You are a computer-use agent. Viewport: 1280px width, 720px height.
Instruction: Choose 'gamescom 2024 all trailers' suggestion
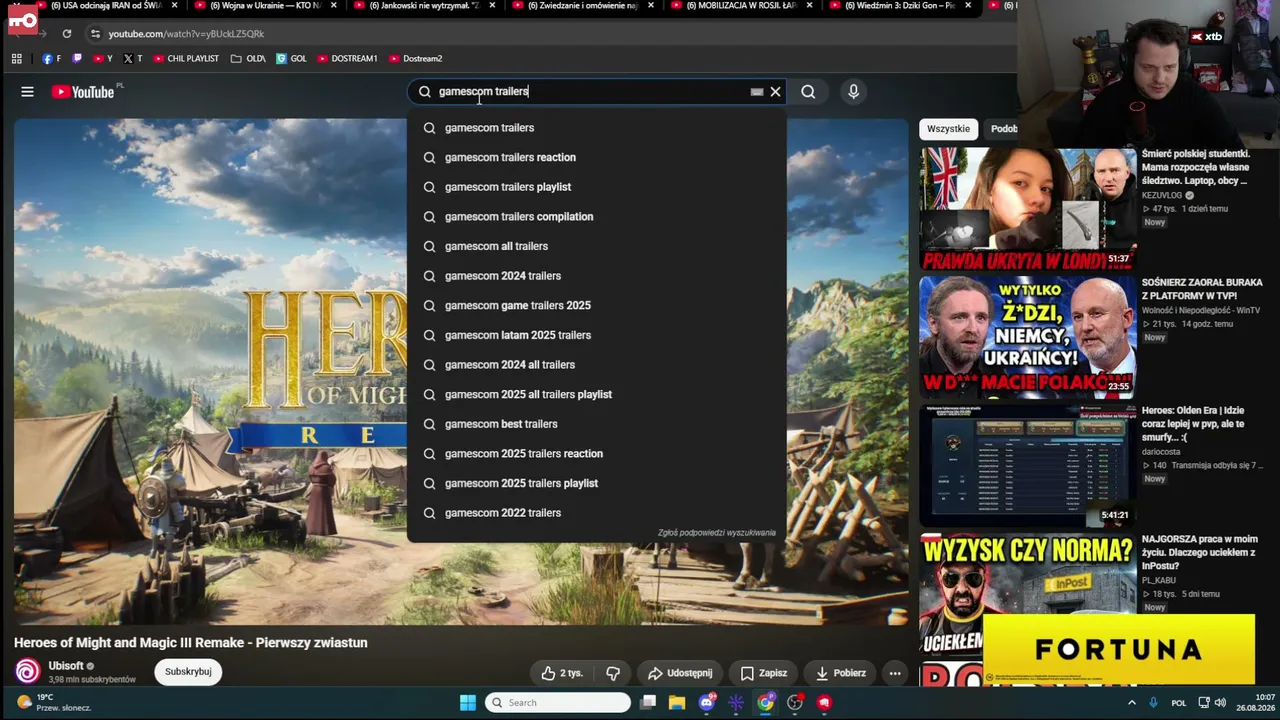[x=597, y=365]
